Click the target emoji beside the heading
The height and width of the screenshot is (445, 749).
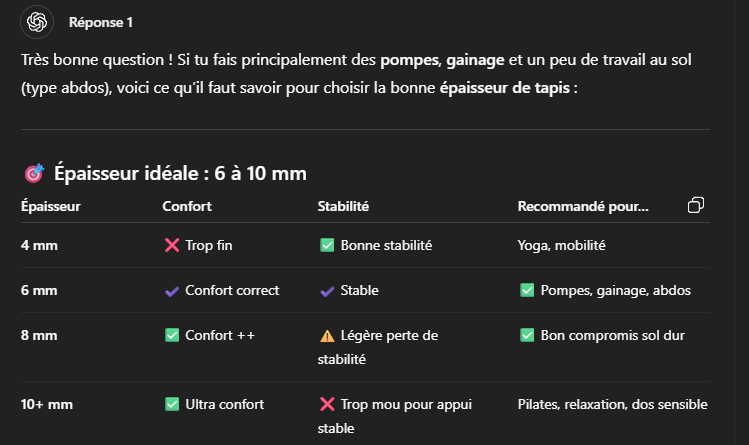[33, 174]
